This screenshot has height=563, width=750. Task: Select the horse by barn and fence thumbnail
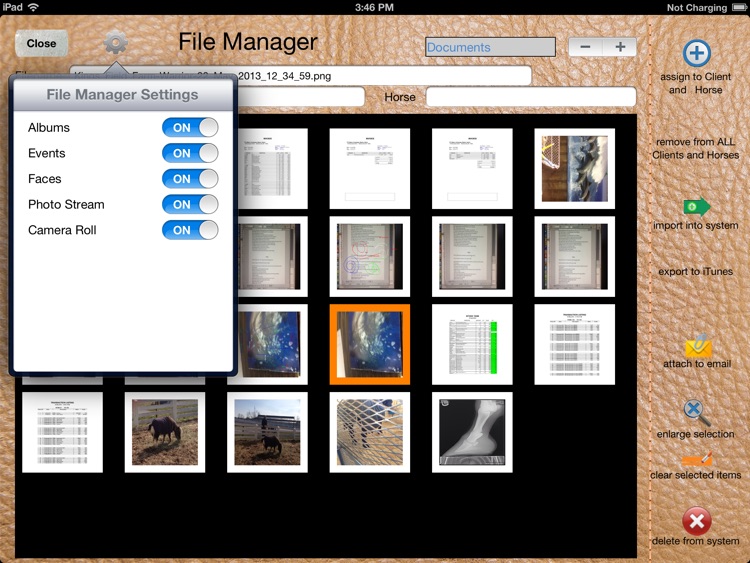pos(267,432)
